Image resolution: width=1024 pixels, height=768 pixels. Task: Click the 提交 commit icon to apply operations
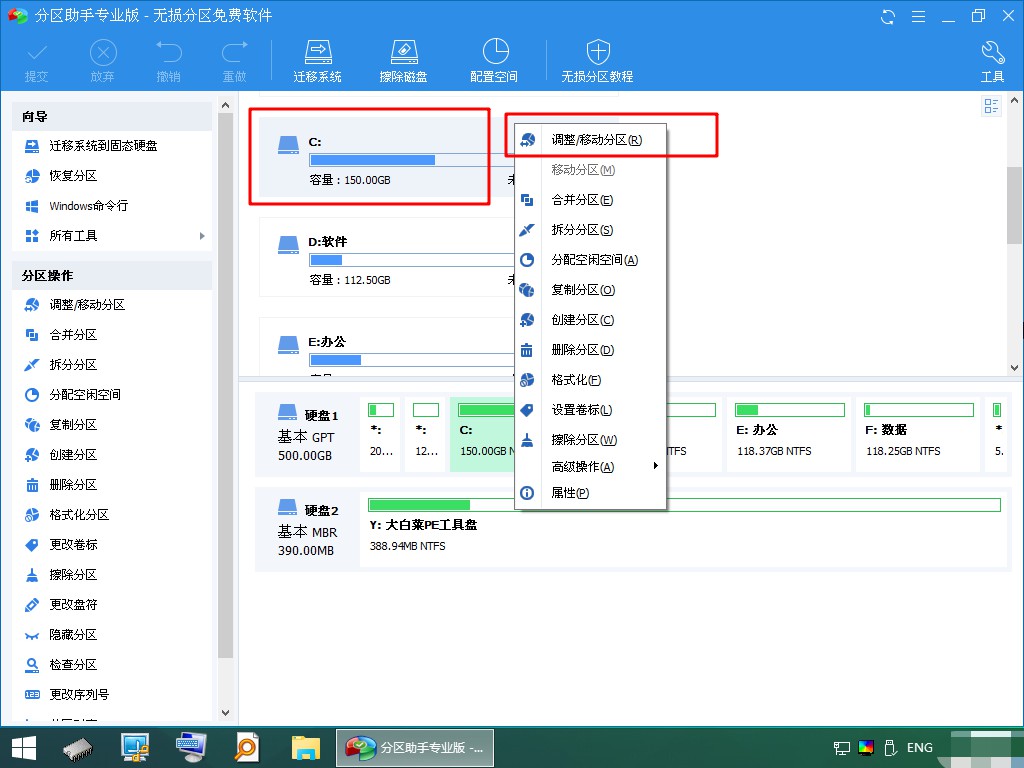click(36, 57)
